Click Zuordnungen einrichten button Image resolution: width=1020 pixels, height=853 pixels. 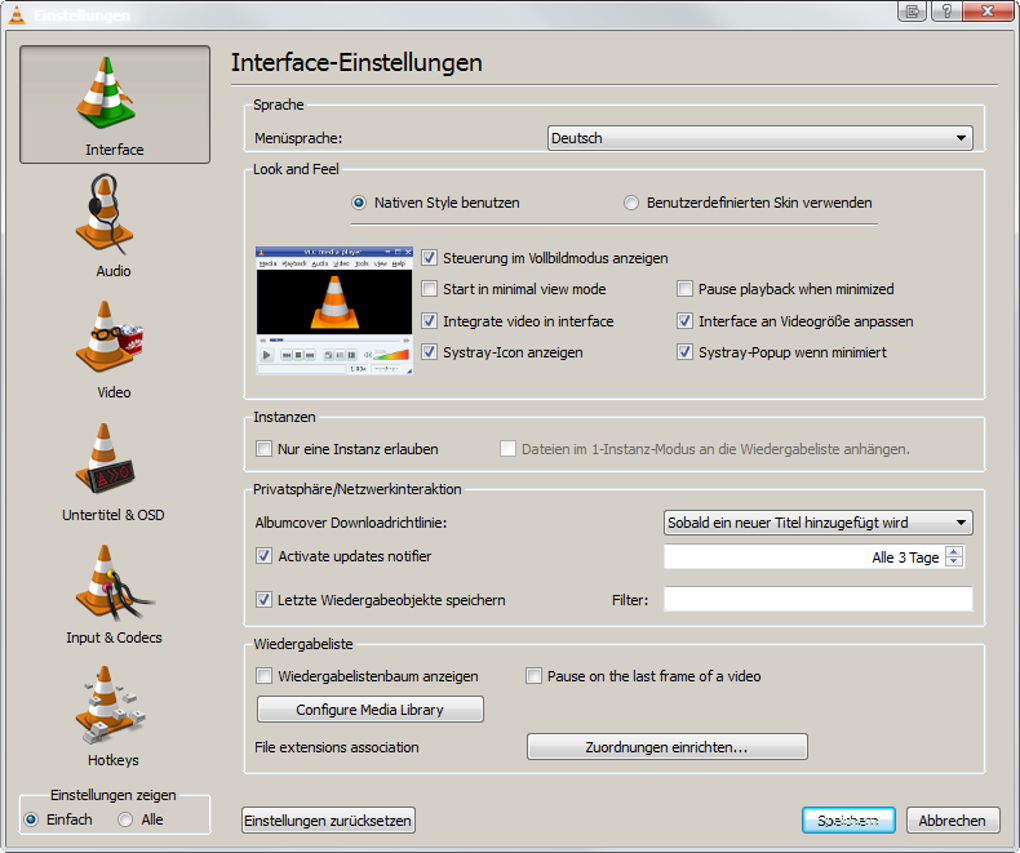pyautogui.click(x=667, y=747)
